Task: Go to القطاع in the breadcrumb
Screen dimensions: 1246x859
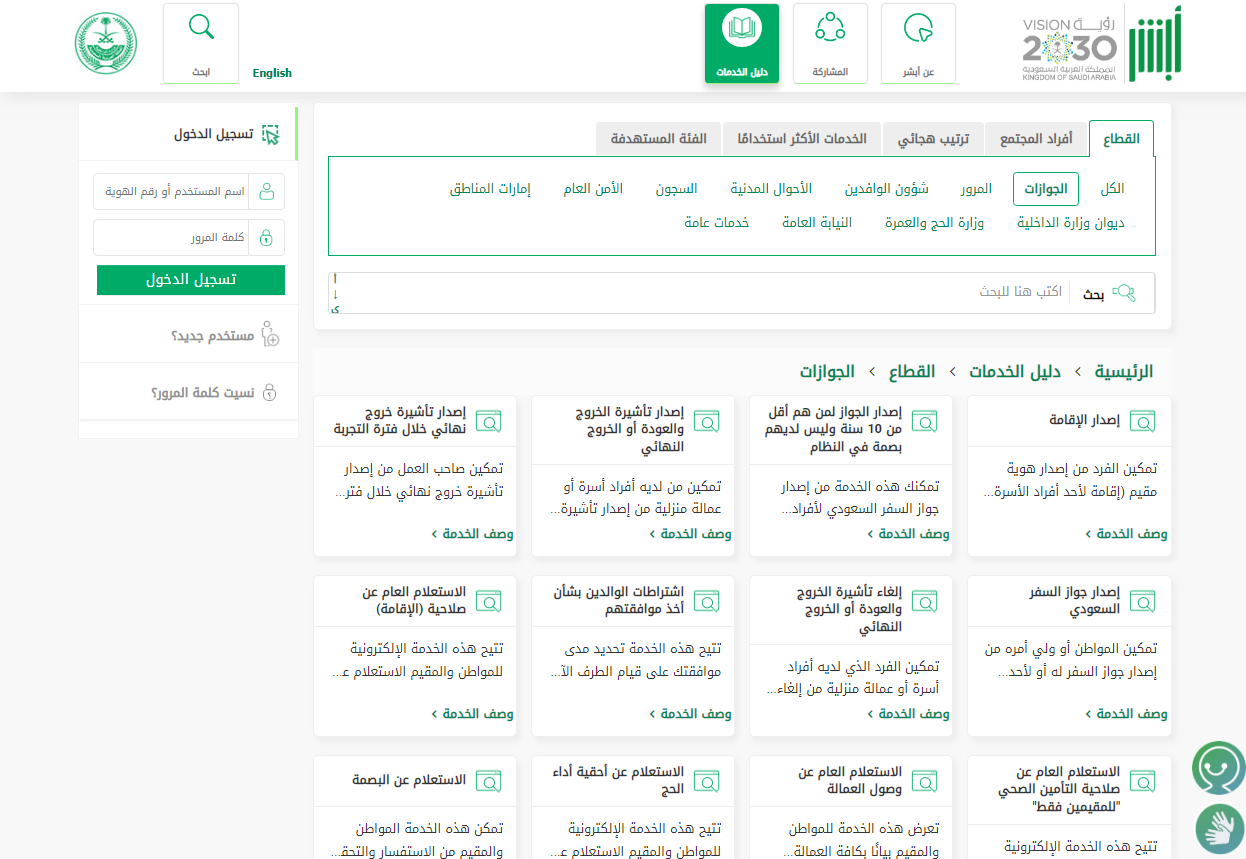Action: coord(912,371)
